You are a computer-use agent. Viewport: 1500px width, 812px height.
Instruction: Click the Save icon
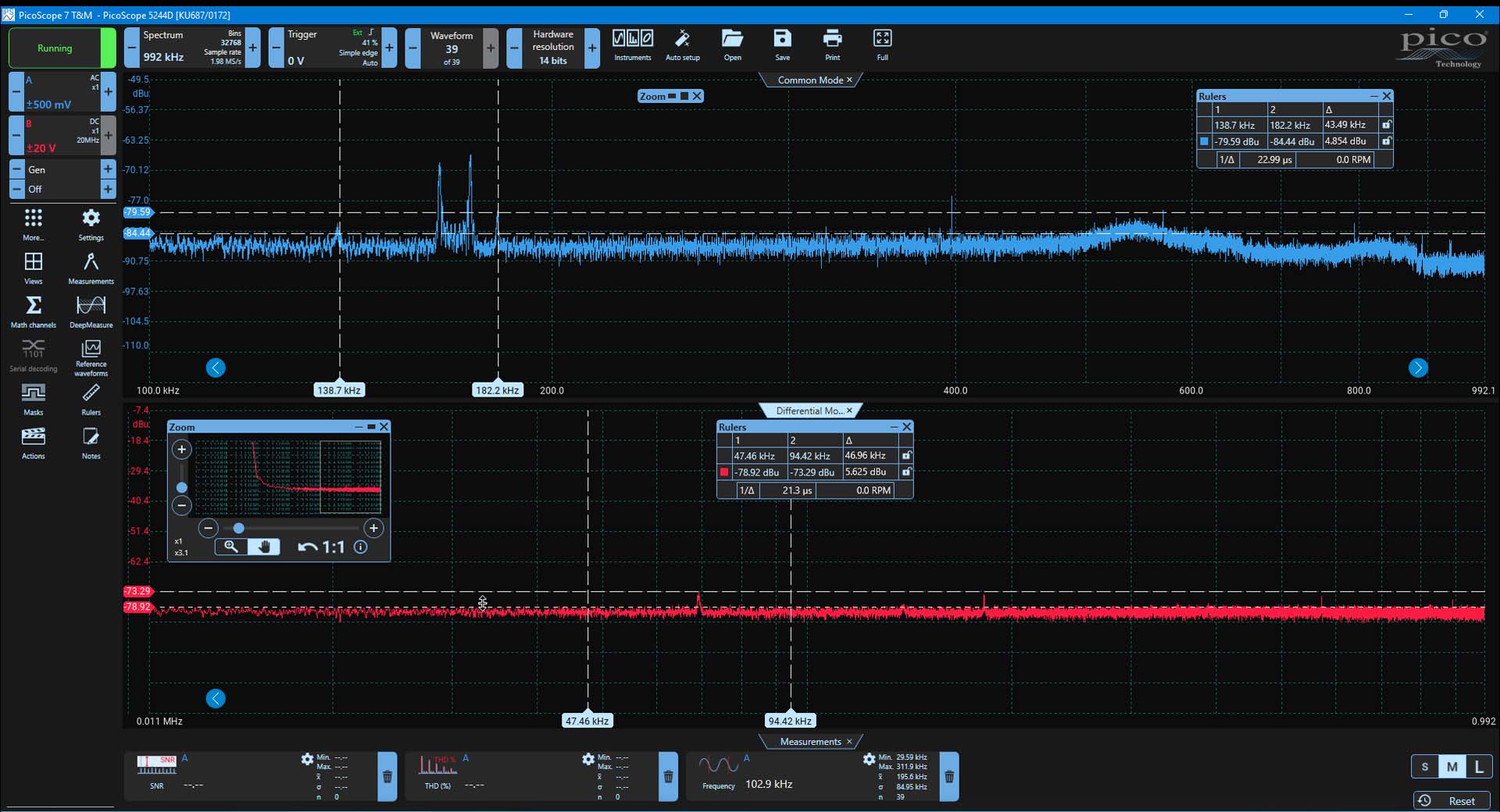pyautogui.click(x=782, y=45)
